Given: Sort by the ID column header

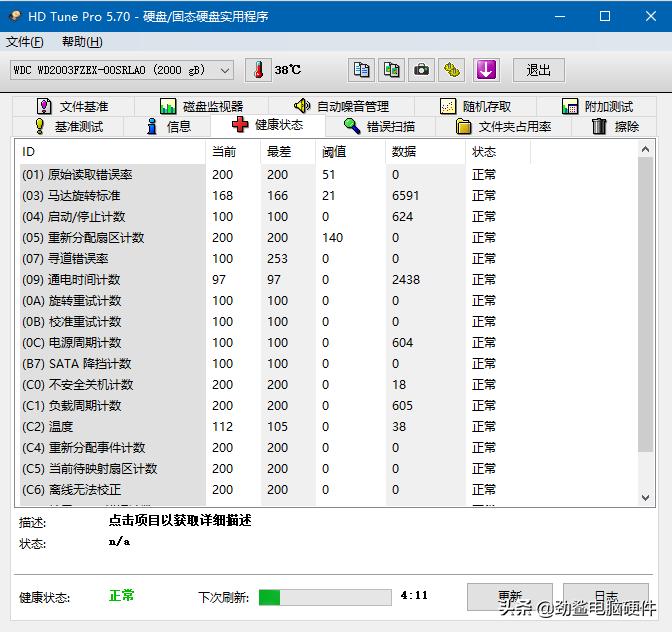Looking at the screenshot, I should pyautogui.click(x=112, y=152).
